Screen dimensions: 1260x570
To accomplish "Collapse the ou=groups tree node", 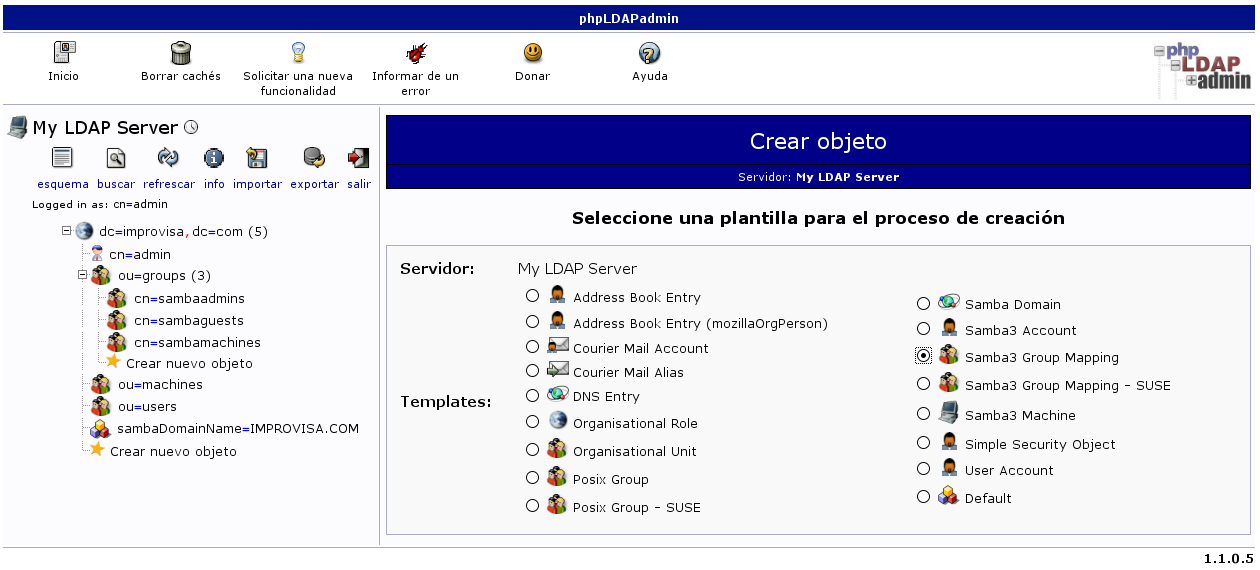I will (83, 274).
